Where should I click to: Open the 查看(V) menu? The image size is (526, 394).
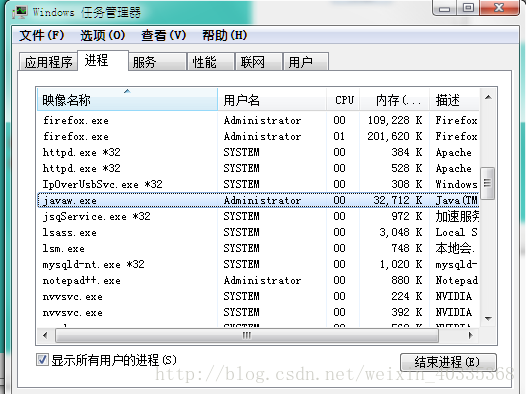tap(163, 35)
